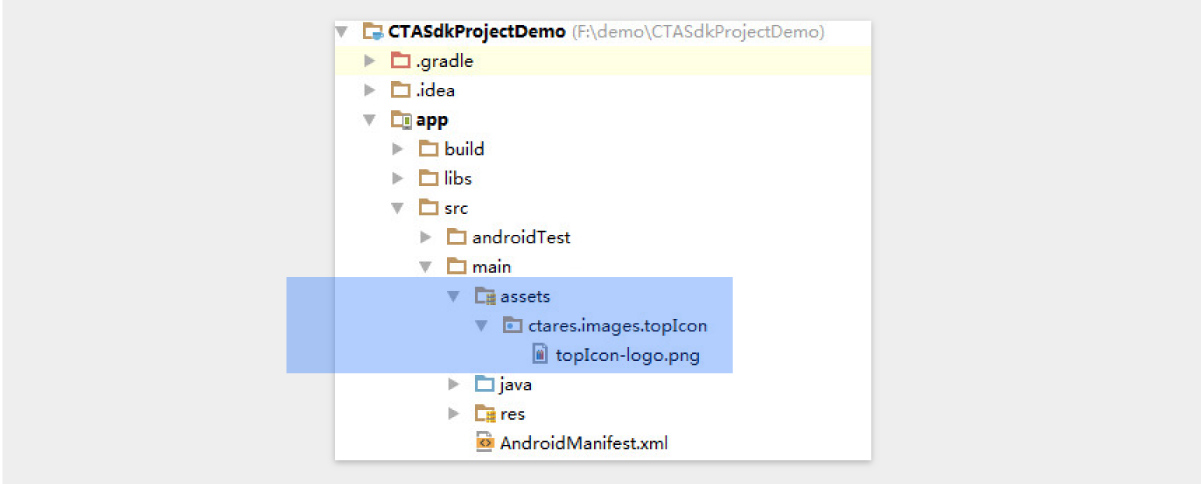Image resolution: width=1201 pixels, height=484 pixels.
Task: Click the red .gradle folder icon
Action: point(400,61)
